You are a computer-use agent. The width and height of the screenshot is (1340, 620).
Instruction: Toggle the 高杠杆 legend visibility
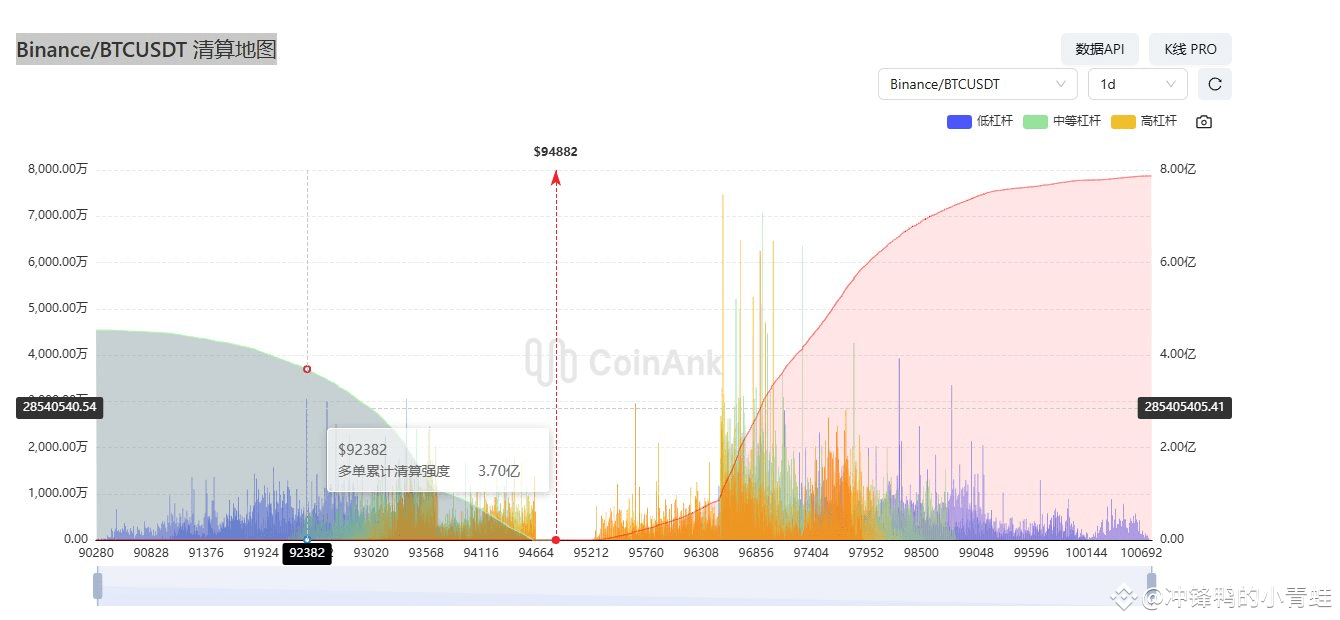click(1145, 120)
